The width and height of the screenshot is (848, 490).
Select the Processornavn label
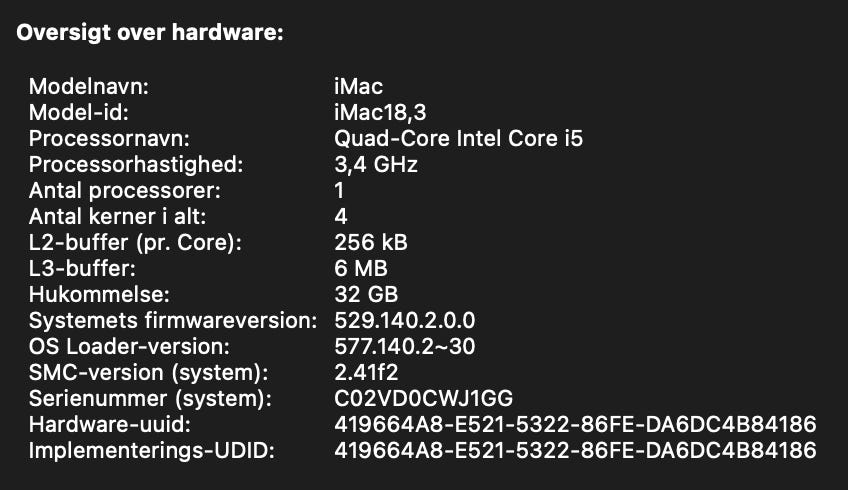coord(110,138)
